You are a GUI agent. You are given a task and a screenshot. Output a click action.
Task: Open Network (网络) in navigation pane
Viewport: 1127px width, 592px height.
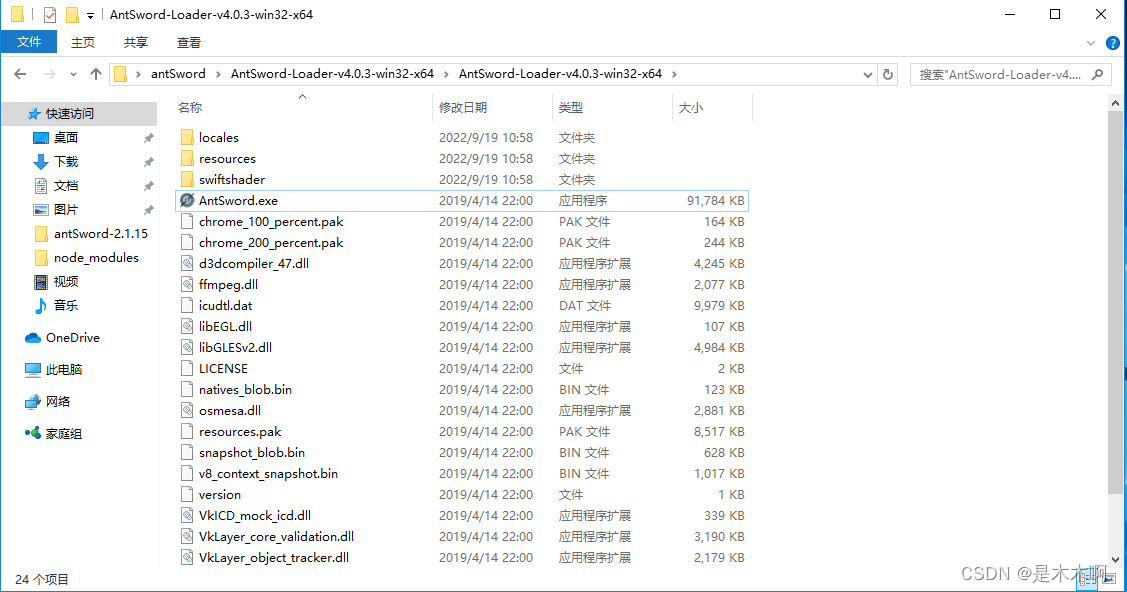[58, 402]
